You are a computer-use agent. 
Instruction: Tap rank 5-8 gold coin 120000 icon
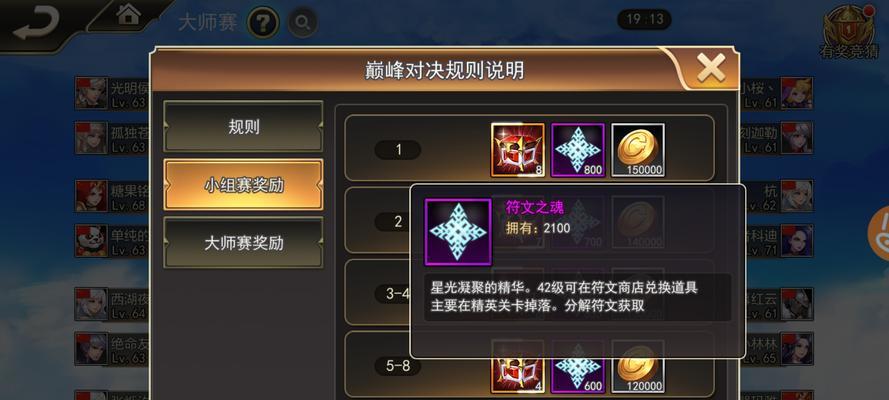(638, 367)
